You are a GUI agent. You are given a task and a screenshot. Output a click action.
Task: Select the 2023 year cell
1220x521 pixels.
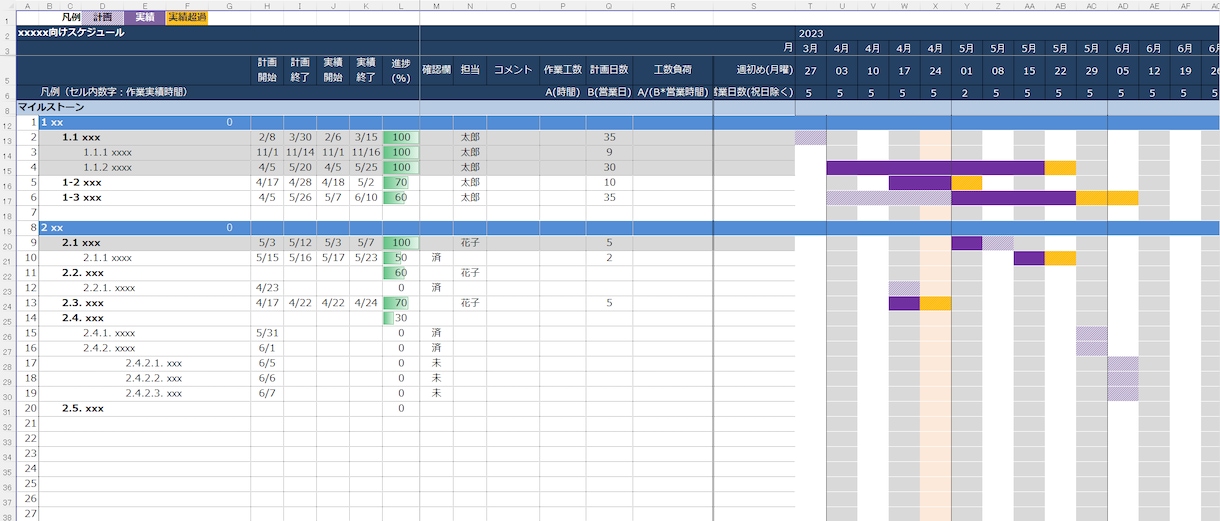[x=811, y=33]
